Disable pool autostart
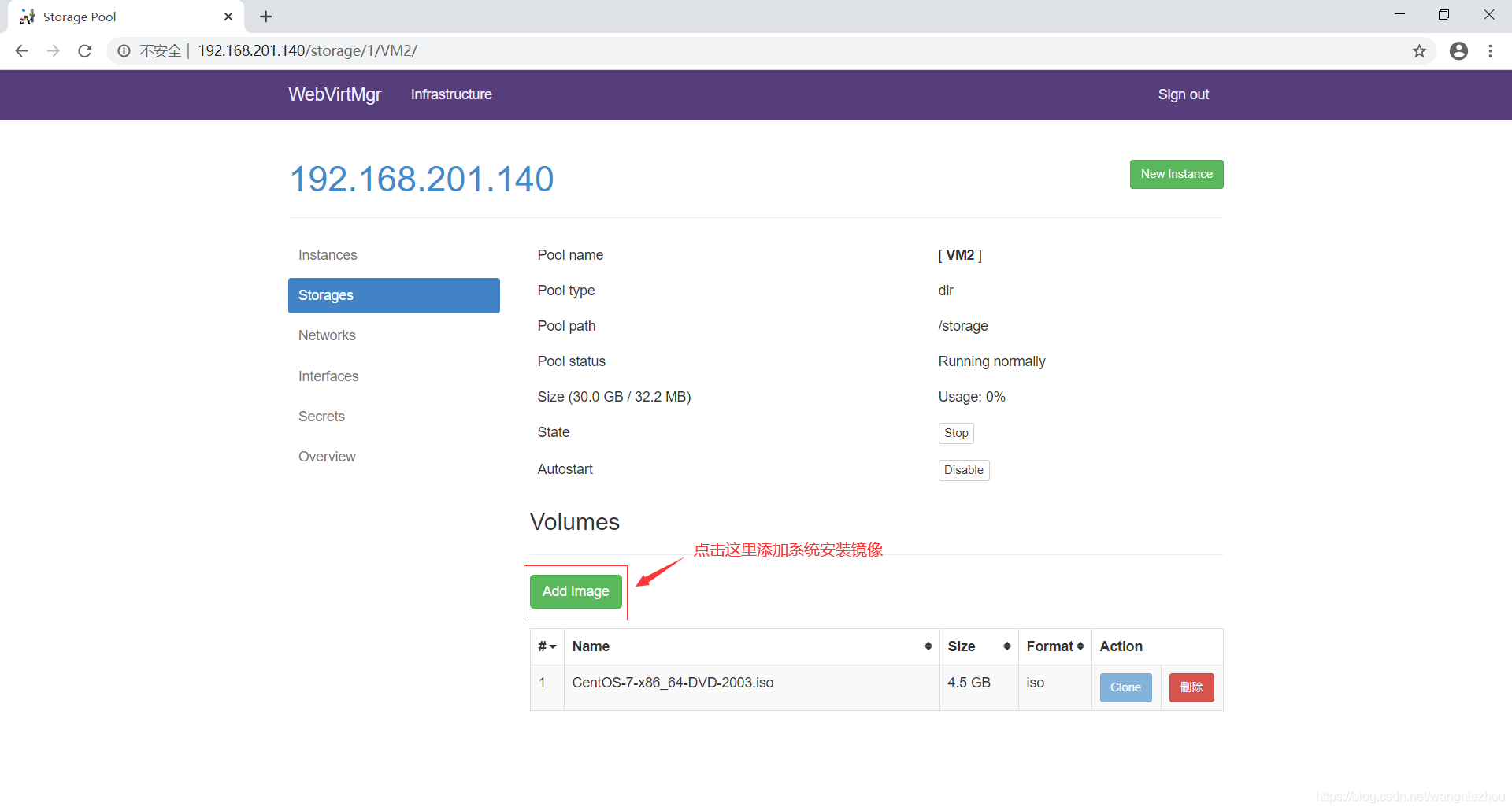1512x811 pixels. [x=964, y=470]
